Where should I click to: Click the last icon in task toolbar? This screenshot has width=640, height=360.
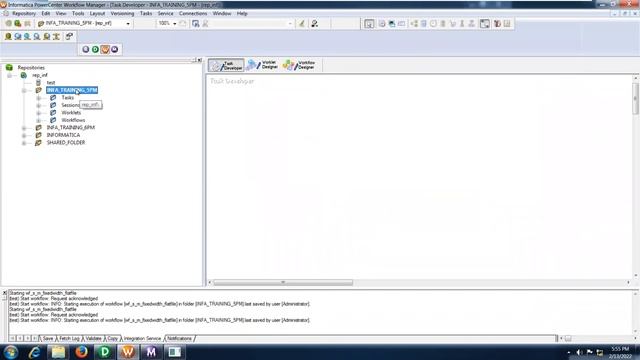pos(507,24)
